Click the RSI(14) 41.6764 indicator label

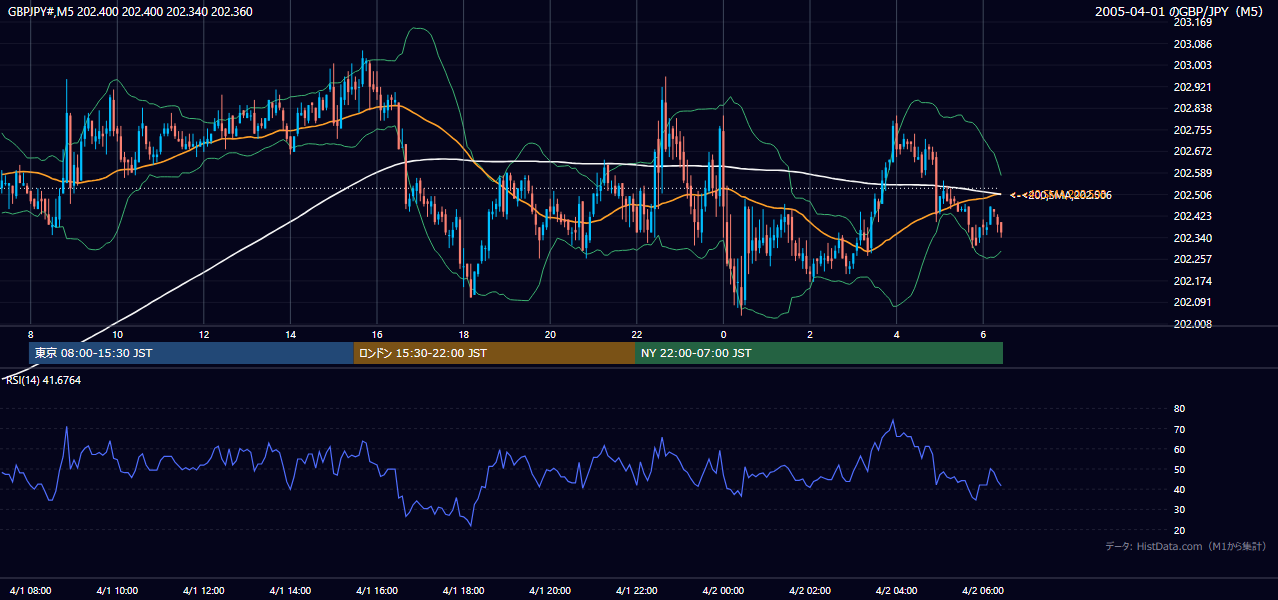pyautogui.click(x=44, y=380)
